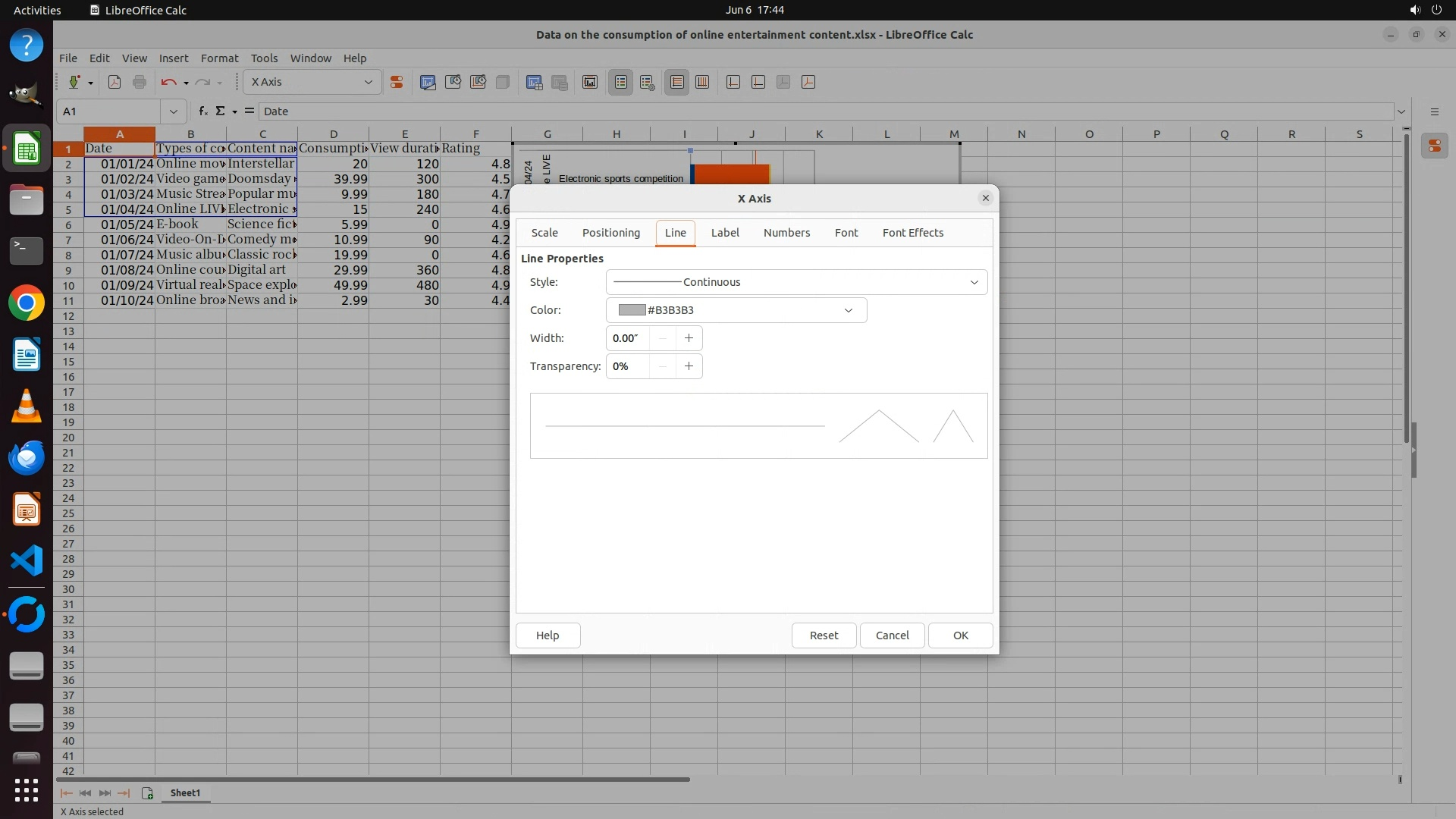1456x819 pixels.
Task: Click Export as PDF toolbar icon
Action: [x=115, y=82]
